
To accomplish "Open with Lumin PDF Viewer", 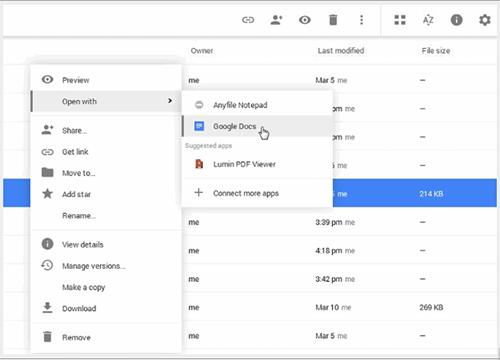I will click(x=257, y=164).
